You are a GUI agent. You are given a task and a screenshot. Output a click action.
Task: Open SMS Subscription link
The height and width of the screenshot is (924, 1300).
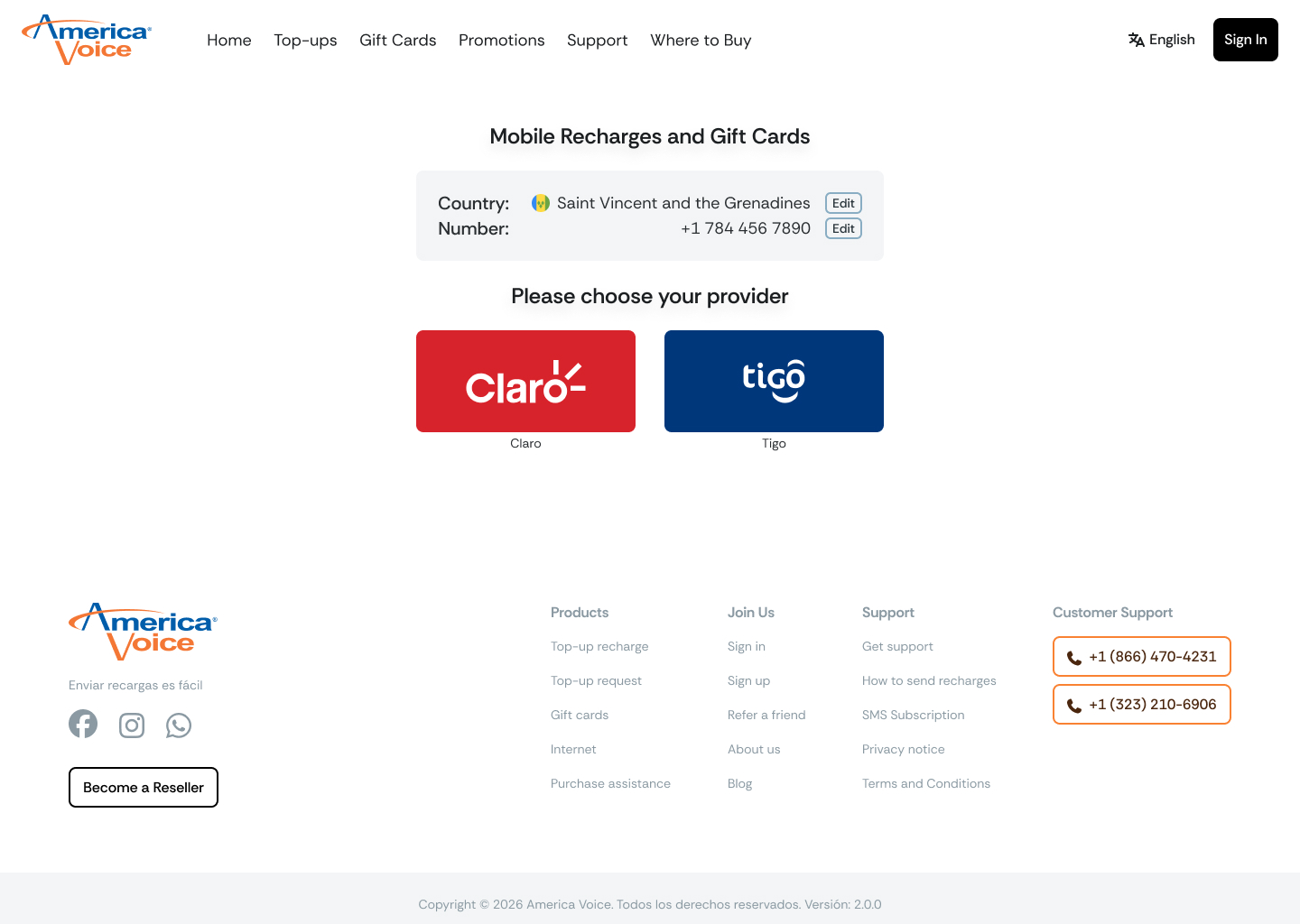(914, 715)
